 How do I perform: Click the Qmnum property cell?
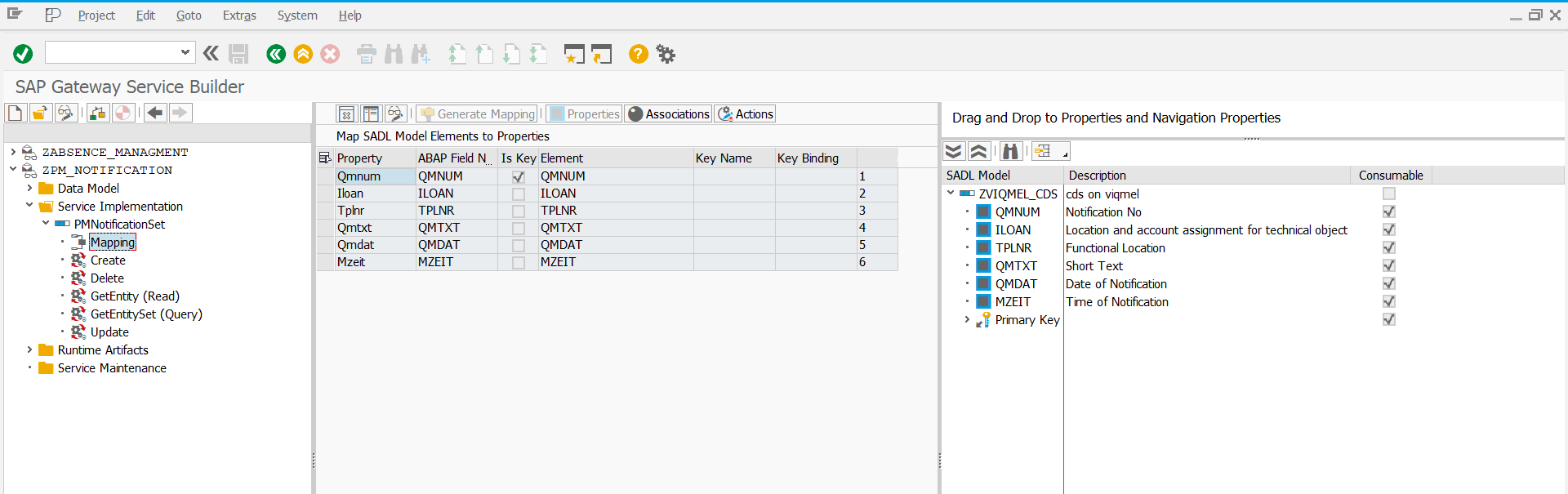[x=376, y=176]
